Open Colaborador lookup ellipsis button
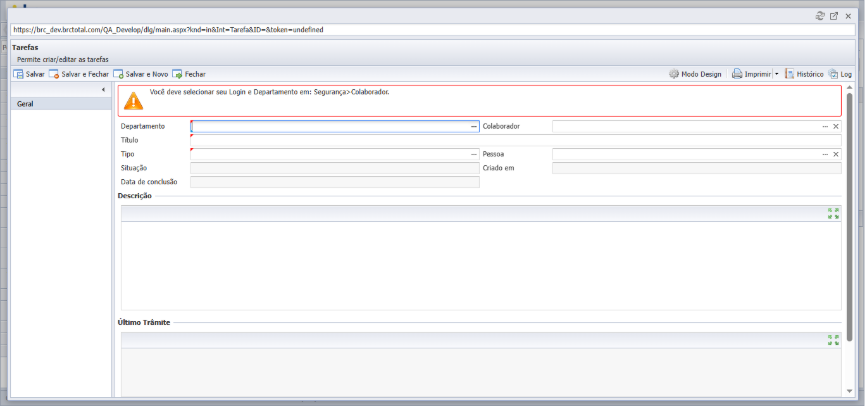The height and width of the screenshot is (406, 865). 825,126
